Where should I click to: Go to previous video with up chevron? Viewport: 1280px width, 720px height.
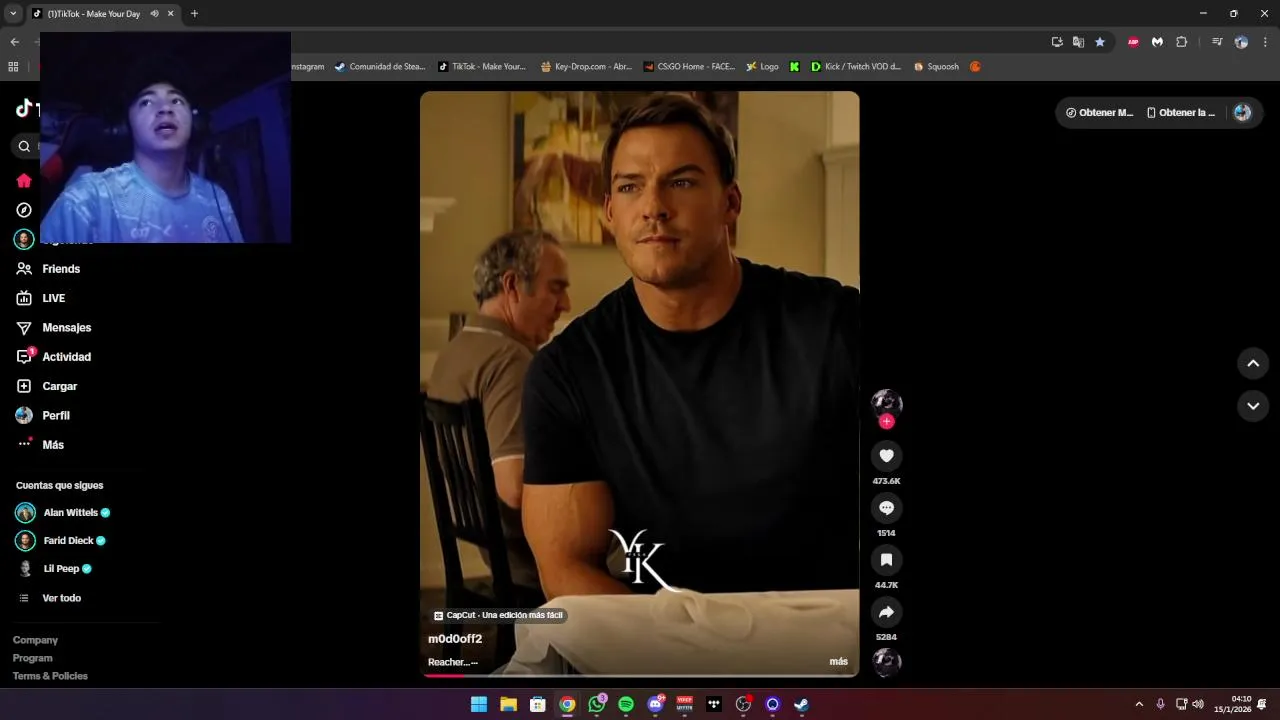pos(1253,363)
